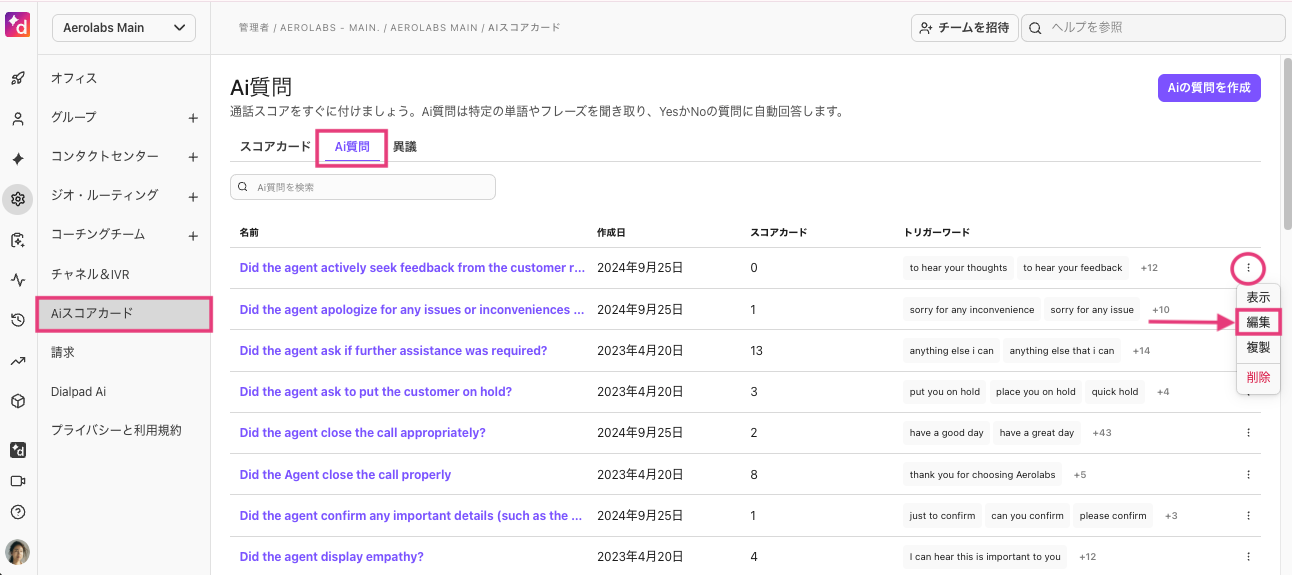The width and height of the screenshot is (1292, 575).
Task: Select 複製 from the context menu
Action: pos(1258,347)
